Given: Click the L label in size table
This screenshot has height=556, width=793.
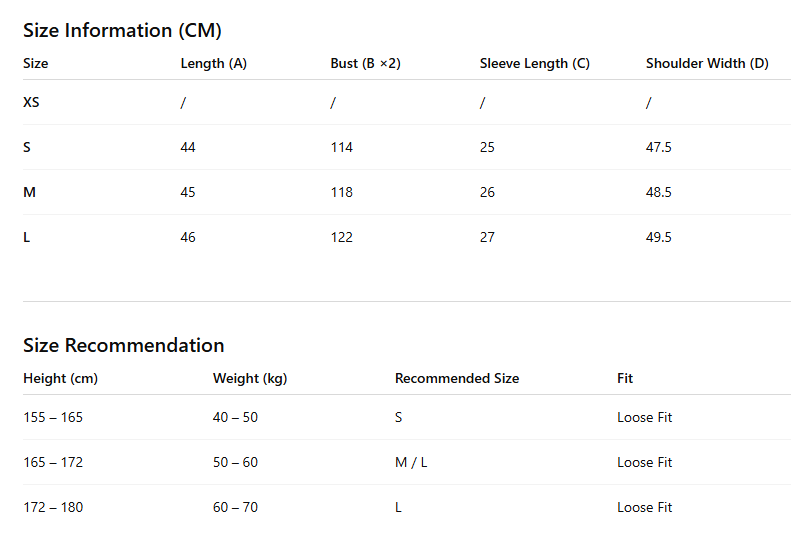Looking at the screenshot, I should click(26, 237).
